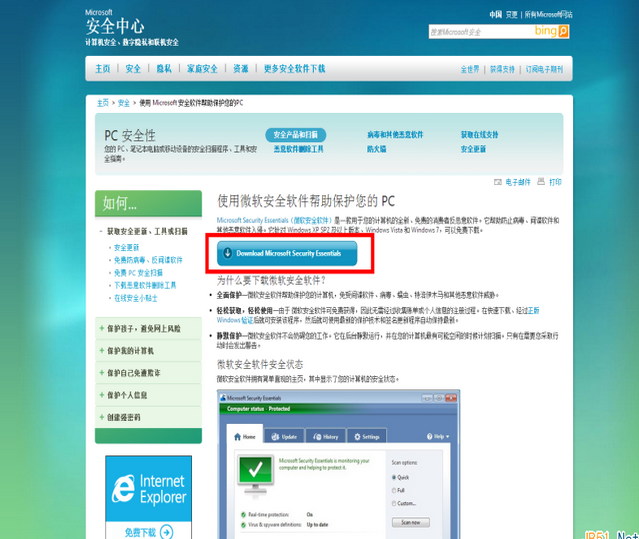Click the Help question mark icon
The image size is (639, 539).
pos(430,436)
